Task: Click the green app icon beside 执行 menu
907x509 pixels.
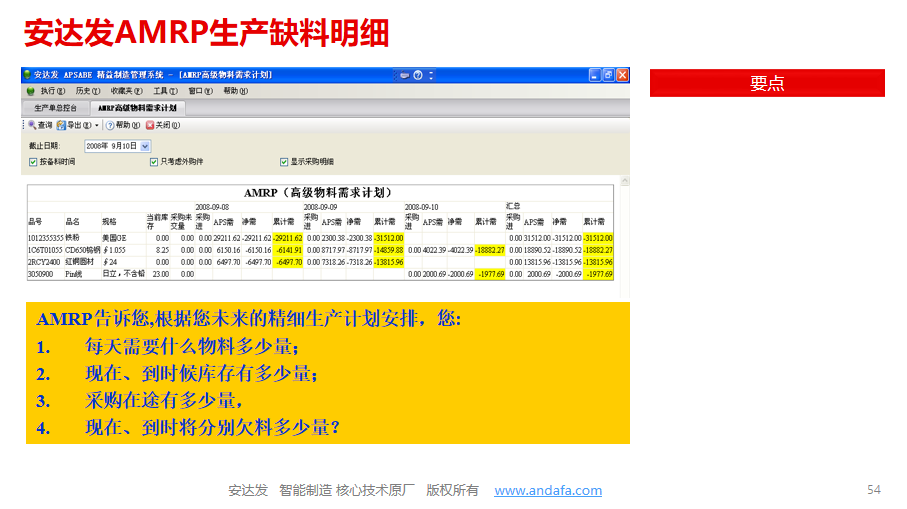Action: coord(31,91)
